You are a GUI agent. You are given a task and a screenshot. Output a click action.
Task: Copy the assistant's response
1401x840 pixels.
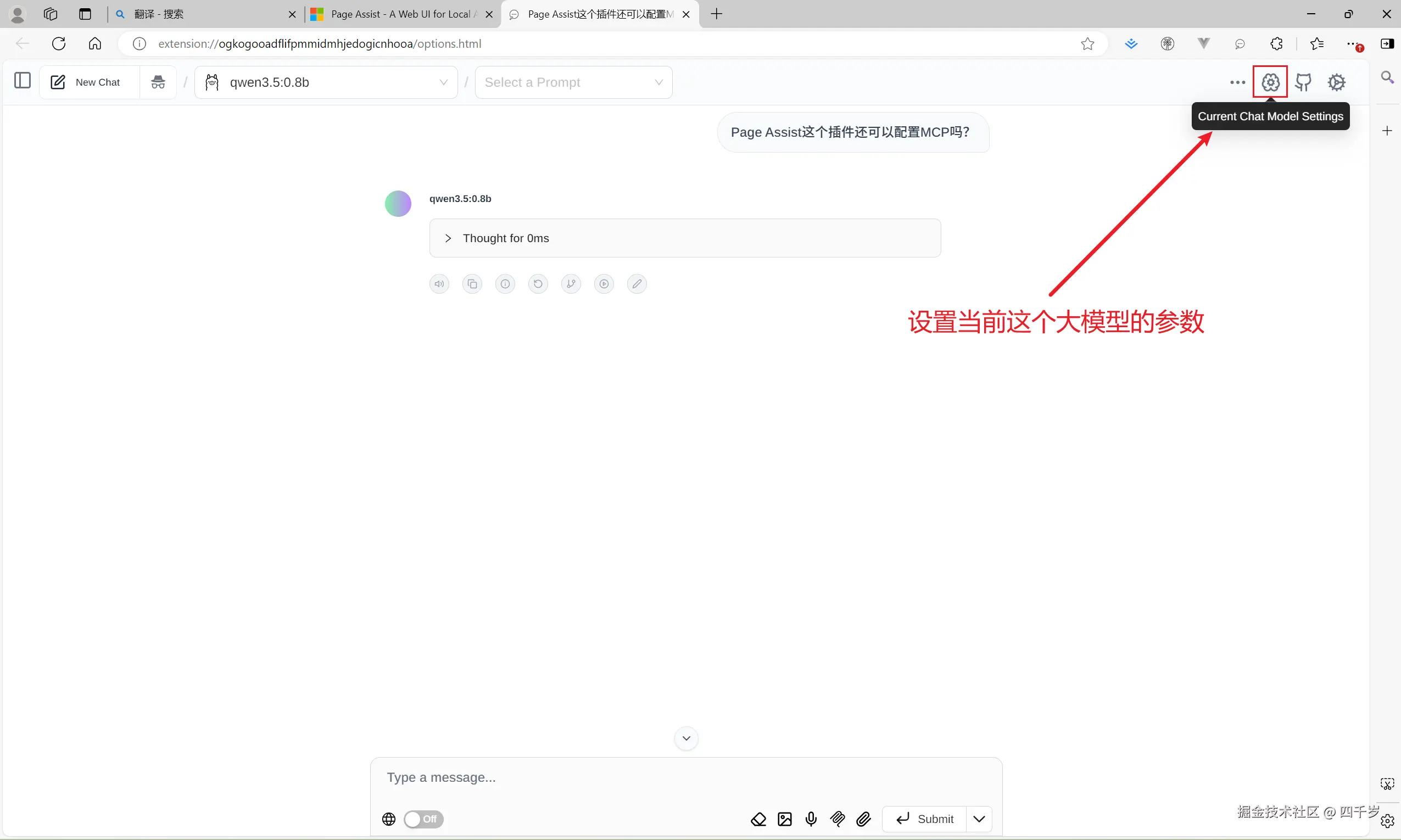coord(472,284)
